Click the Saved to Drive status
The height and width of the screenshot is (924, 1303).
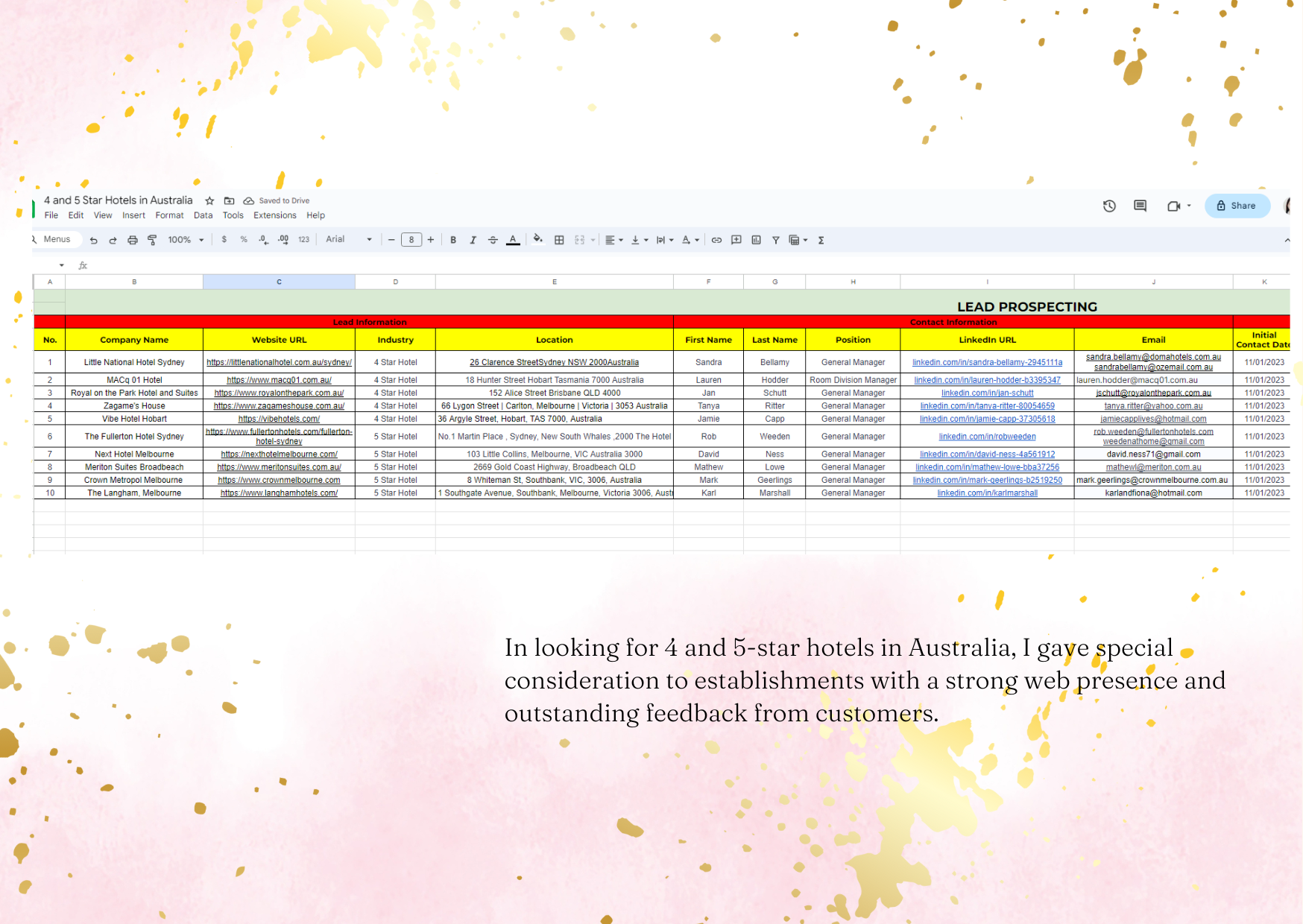[277, 201]
